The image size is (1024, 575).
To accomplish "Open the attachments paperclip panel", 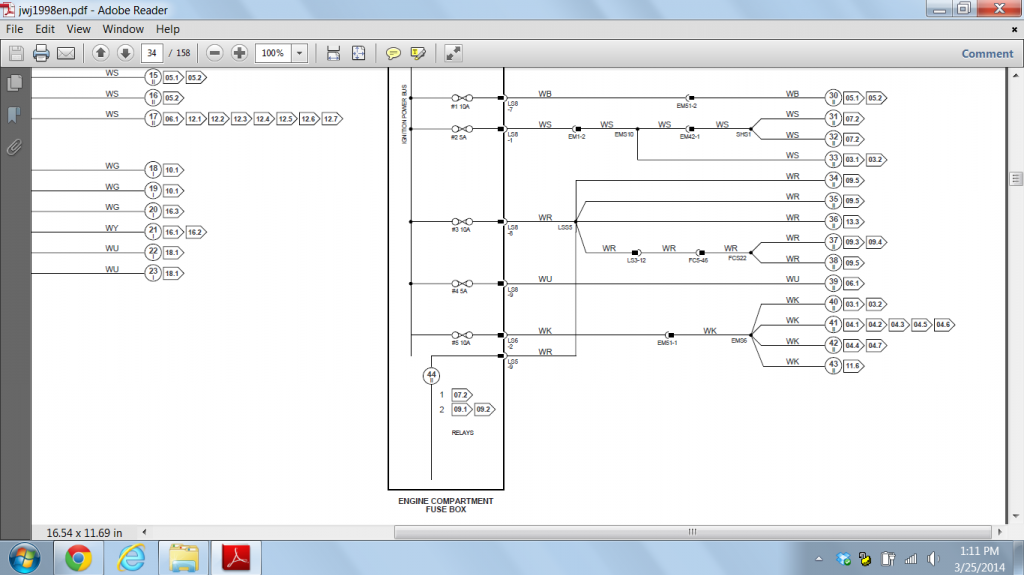I will 14,147.
